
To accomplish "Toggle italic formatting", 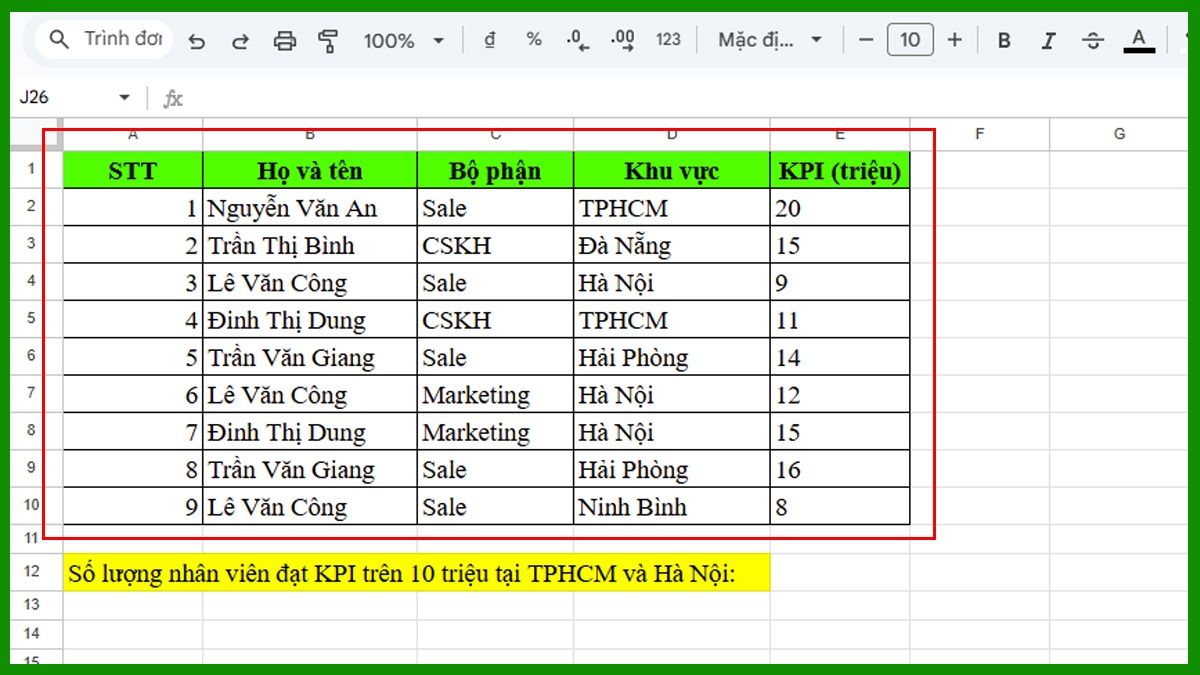I will coord(1047,40).
